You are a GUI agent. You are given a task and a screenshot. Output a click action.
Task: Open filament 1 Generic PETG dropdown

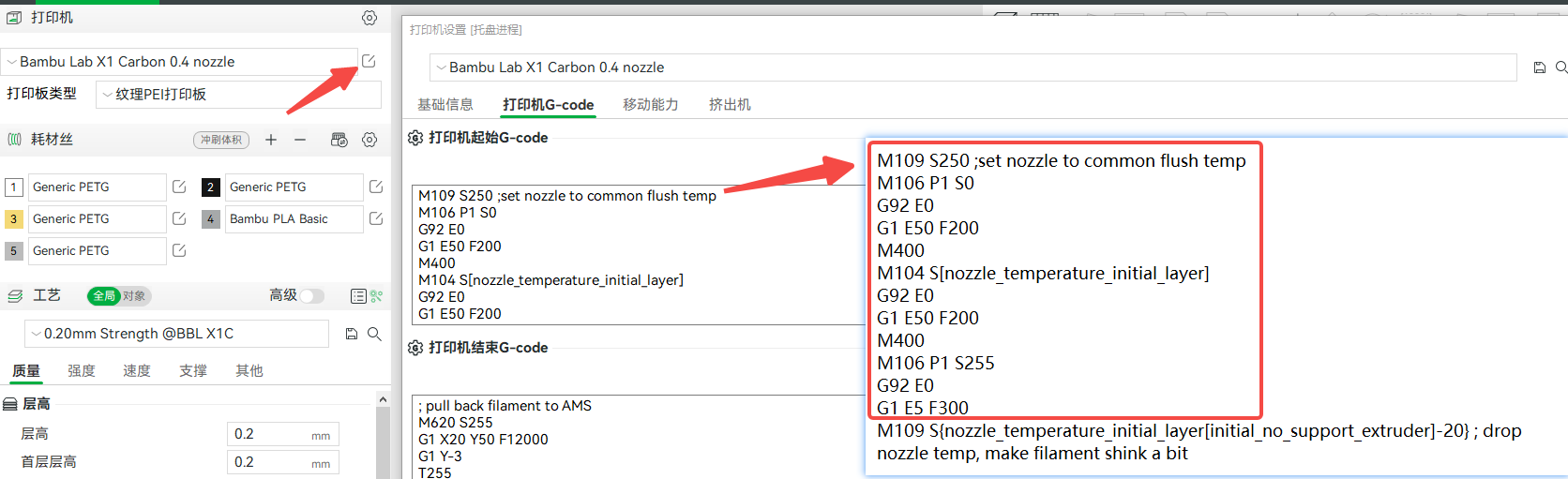pos(98,187)
